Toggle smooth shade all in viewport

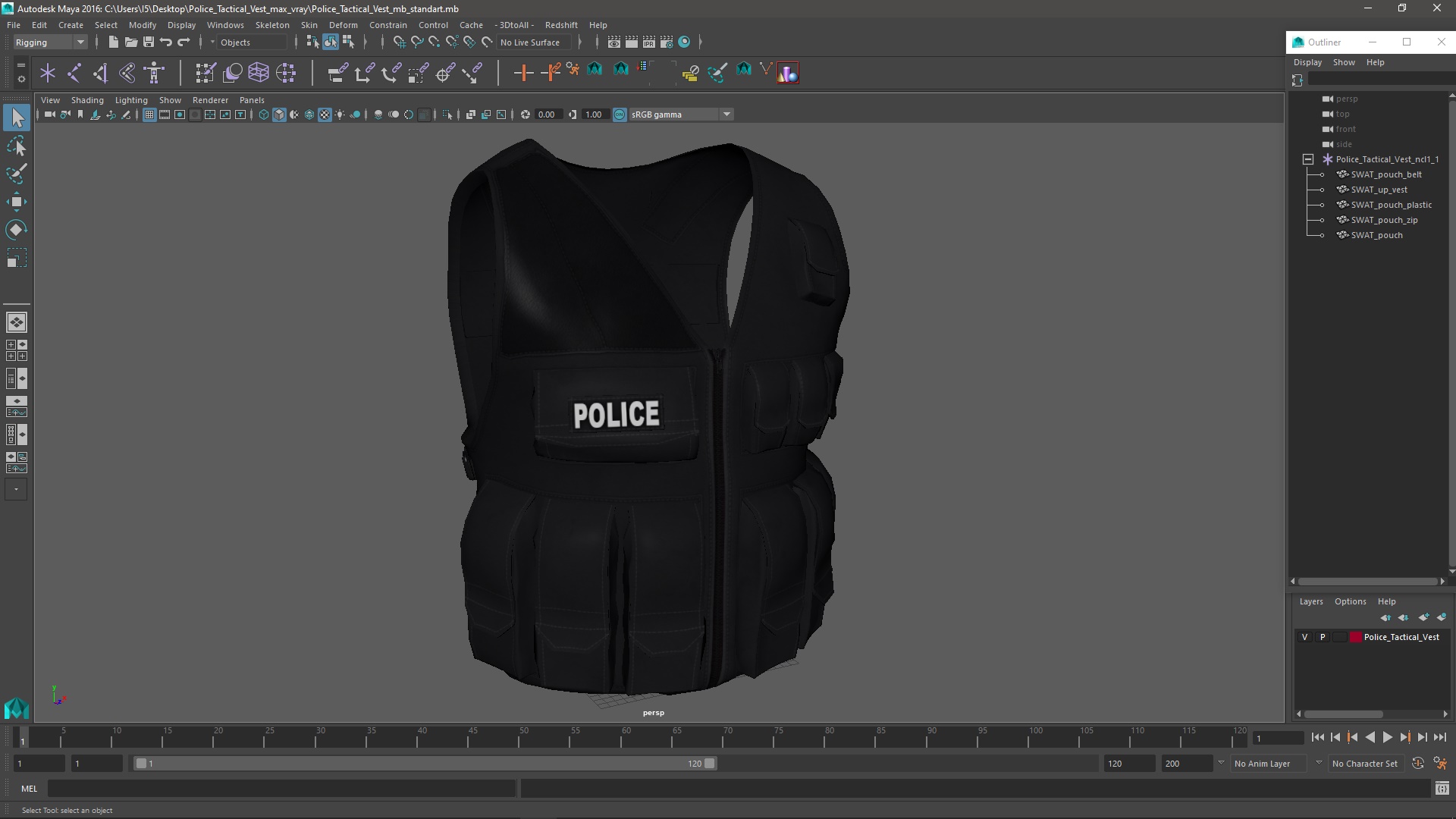click(x=279, y=115)
